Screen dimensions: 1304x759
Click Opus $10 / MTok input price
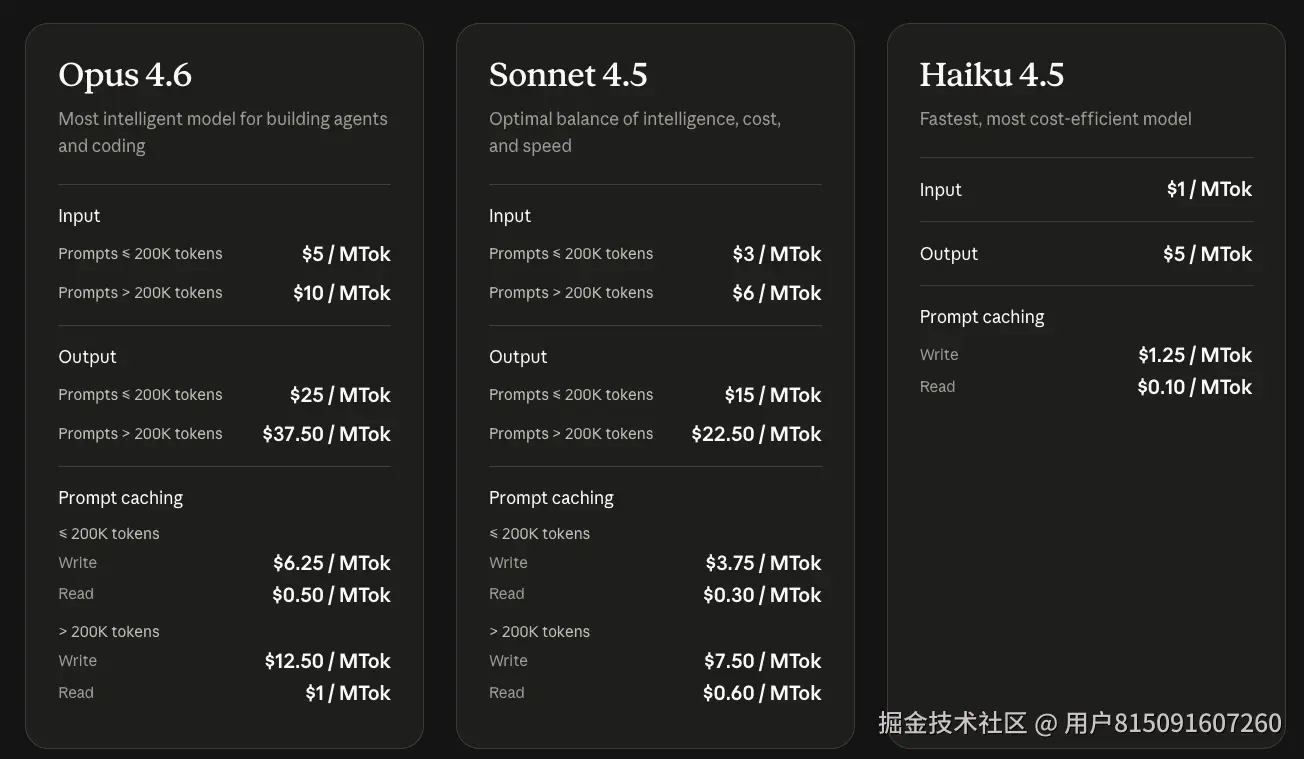click(342, 293)
